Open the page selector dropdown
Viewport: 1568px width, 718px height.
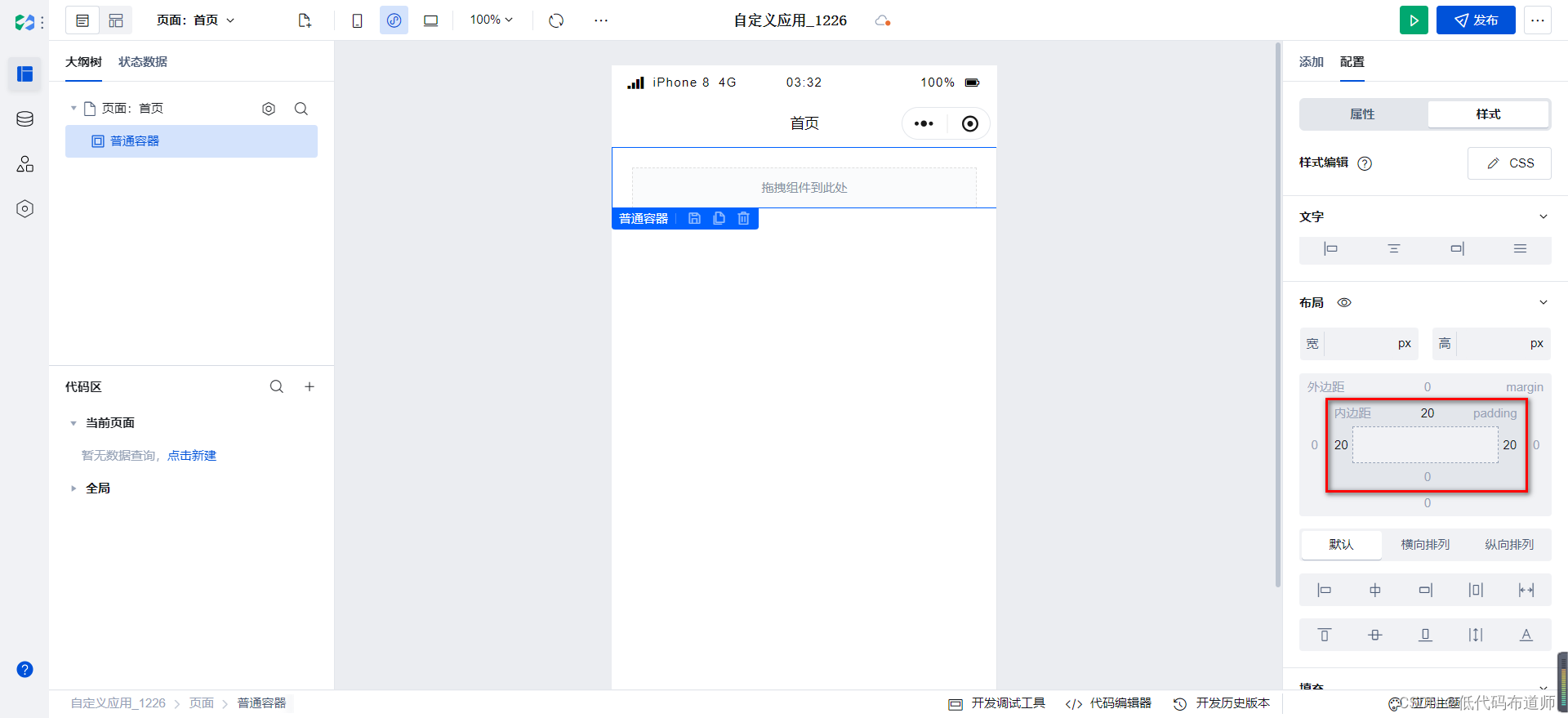[196, 20]
